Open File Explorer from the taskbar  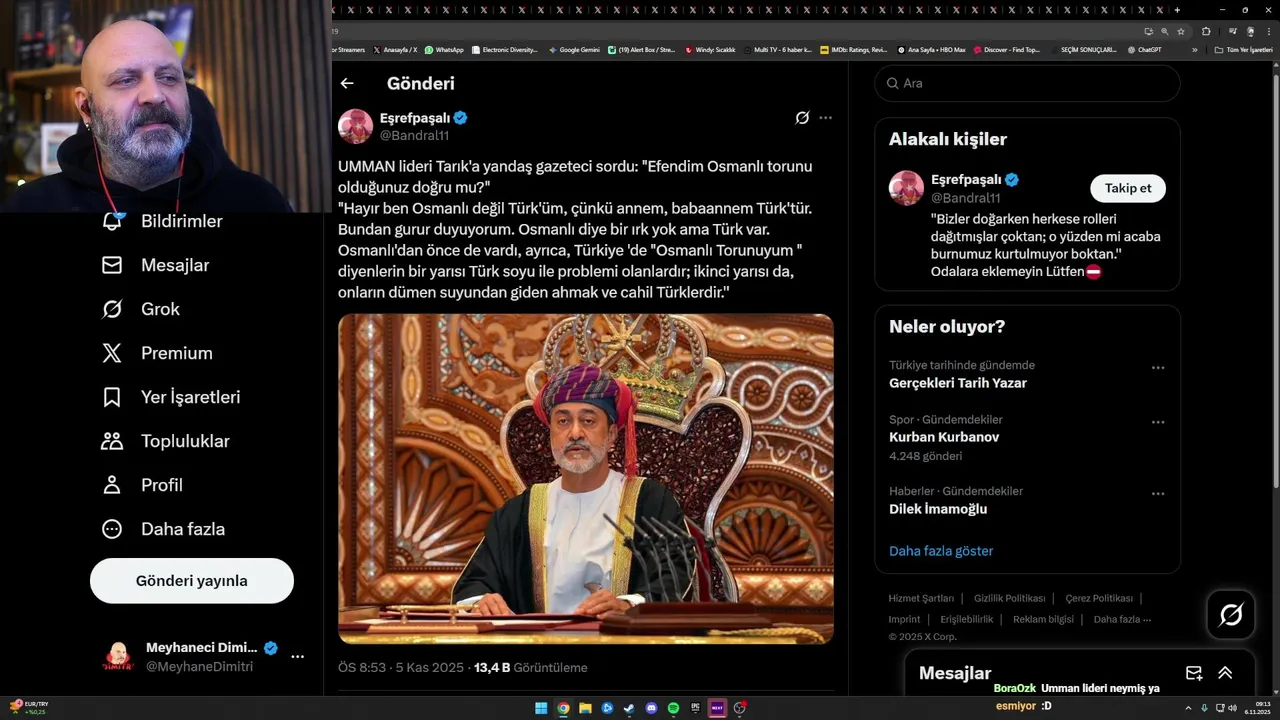585,708
